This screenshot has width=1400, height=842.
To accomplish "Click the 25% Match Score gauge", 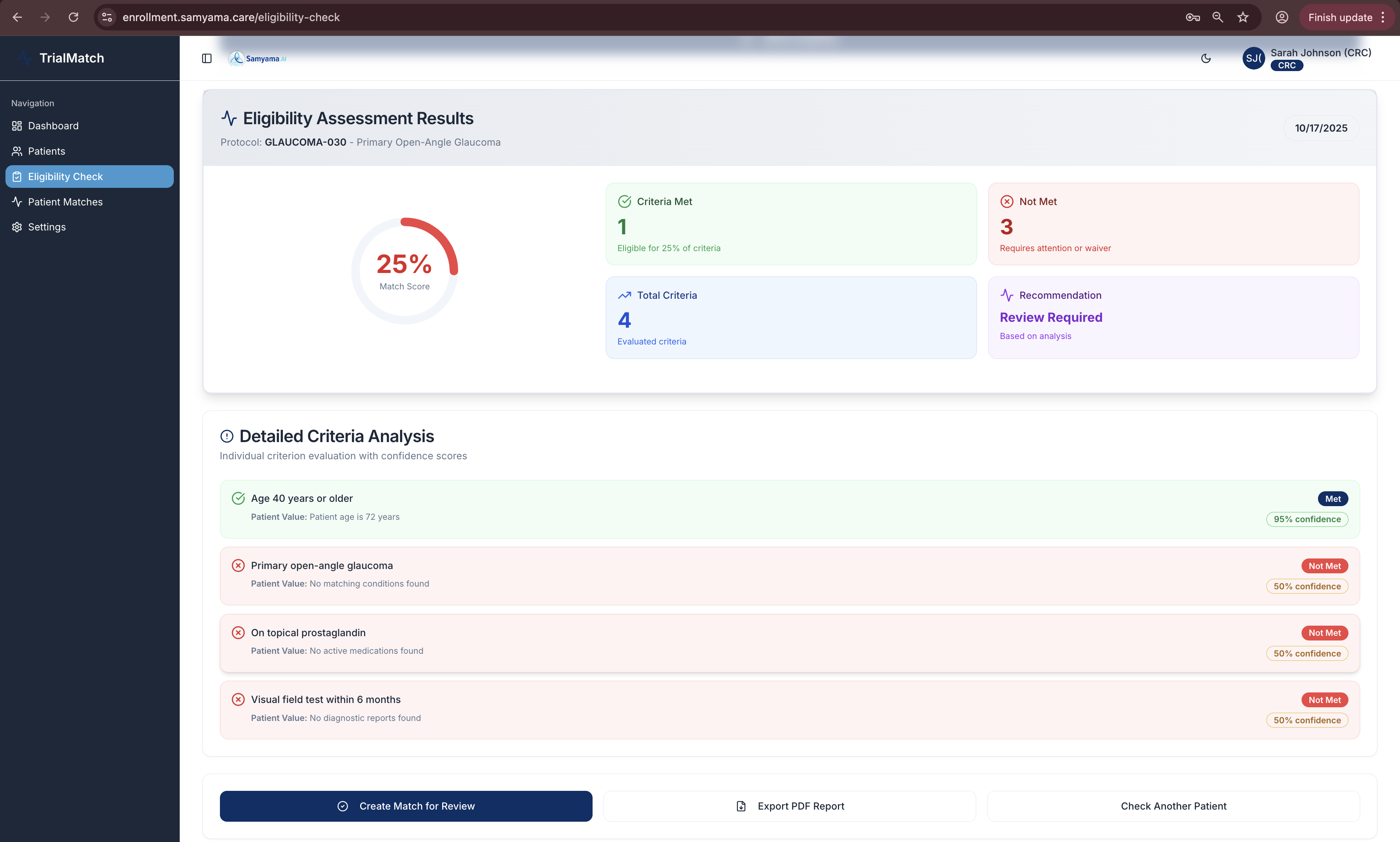I will (x=404, y=271).
